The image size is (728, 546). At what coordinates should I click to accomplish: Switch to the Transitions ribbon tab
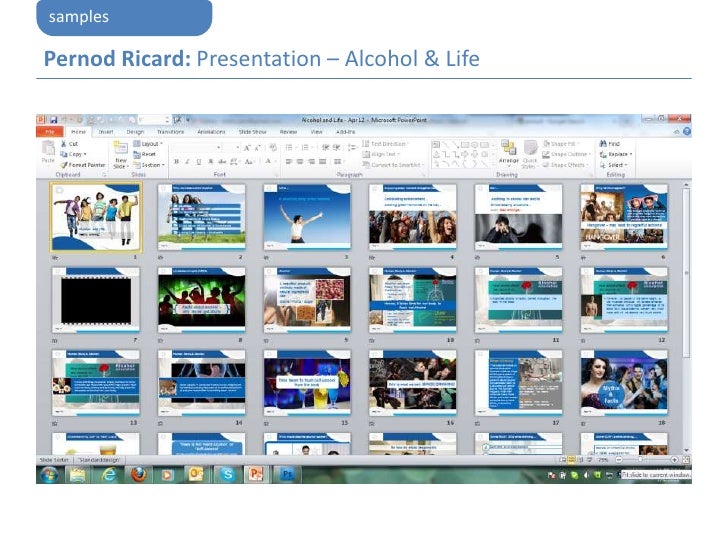170,132
